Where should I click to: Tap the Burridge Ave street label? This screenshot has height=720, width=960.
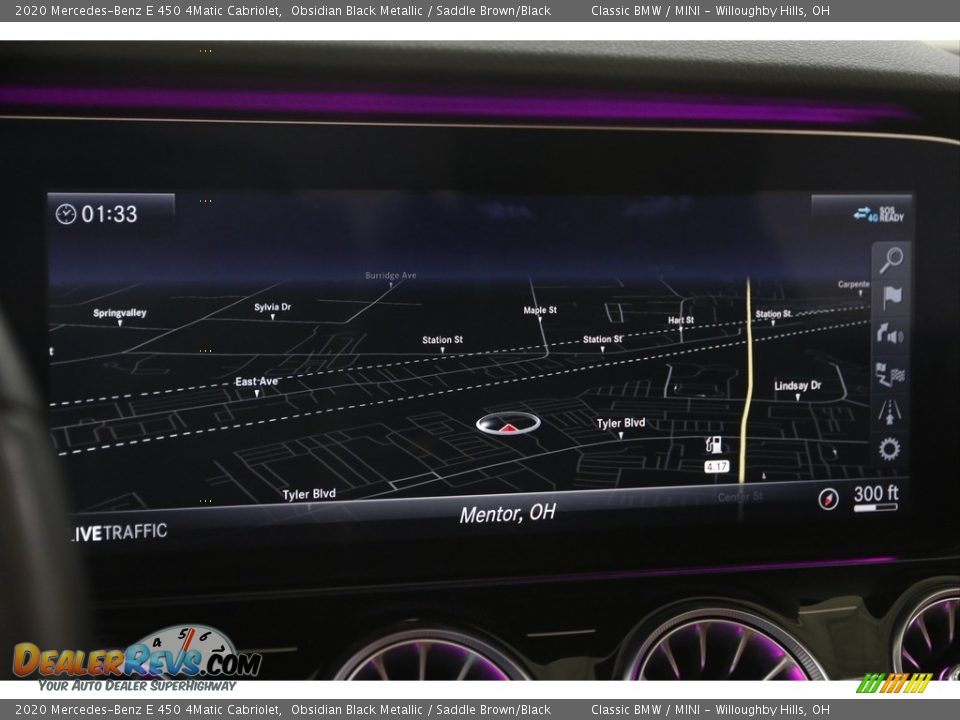pyautogui.click(x=391, y=276)
